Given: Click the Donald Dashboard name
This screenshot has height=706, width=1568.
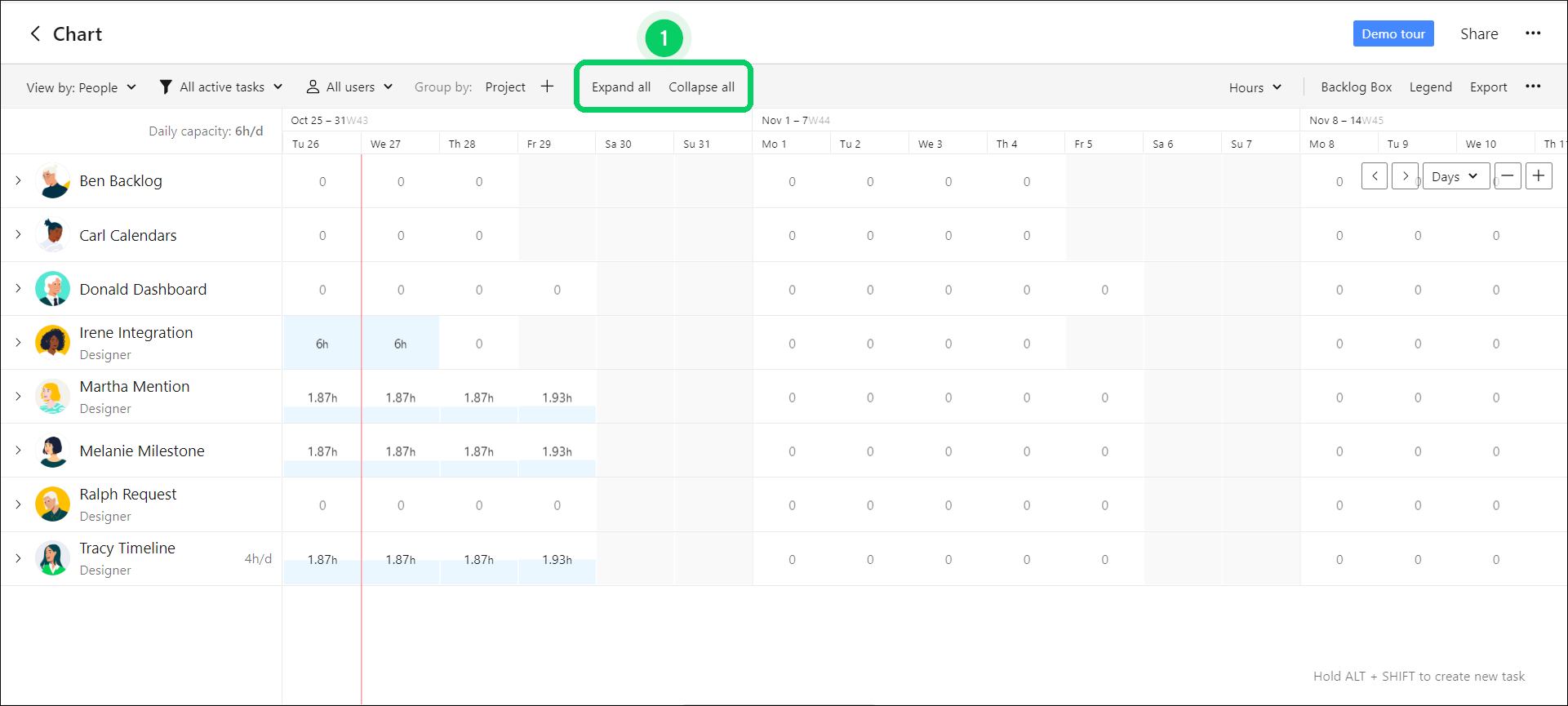Looking at the screenshot, I should (143, 289).
